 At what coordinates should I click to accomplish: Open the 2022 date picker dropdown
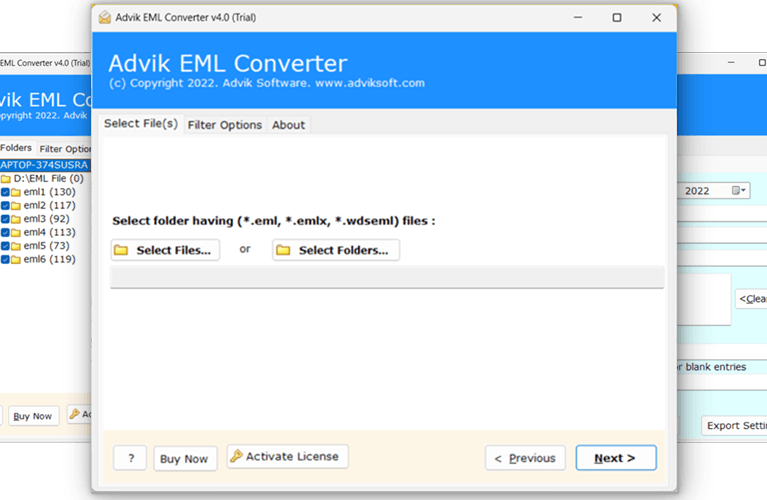point(738,190)
